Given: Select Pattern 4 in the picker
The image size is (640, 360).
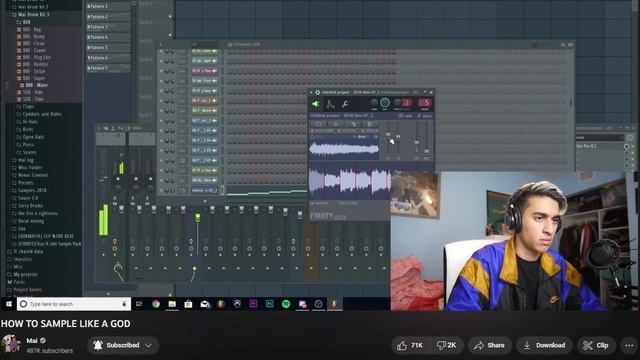Looking at the screenshot, I should (108, 37).
